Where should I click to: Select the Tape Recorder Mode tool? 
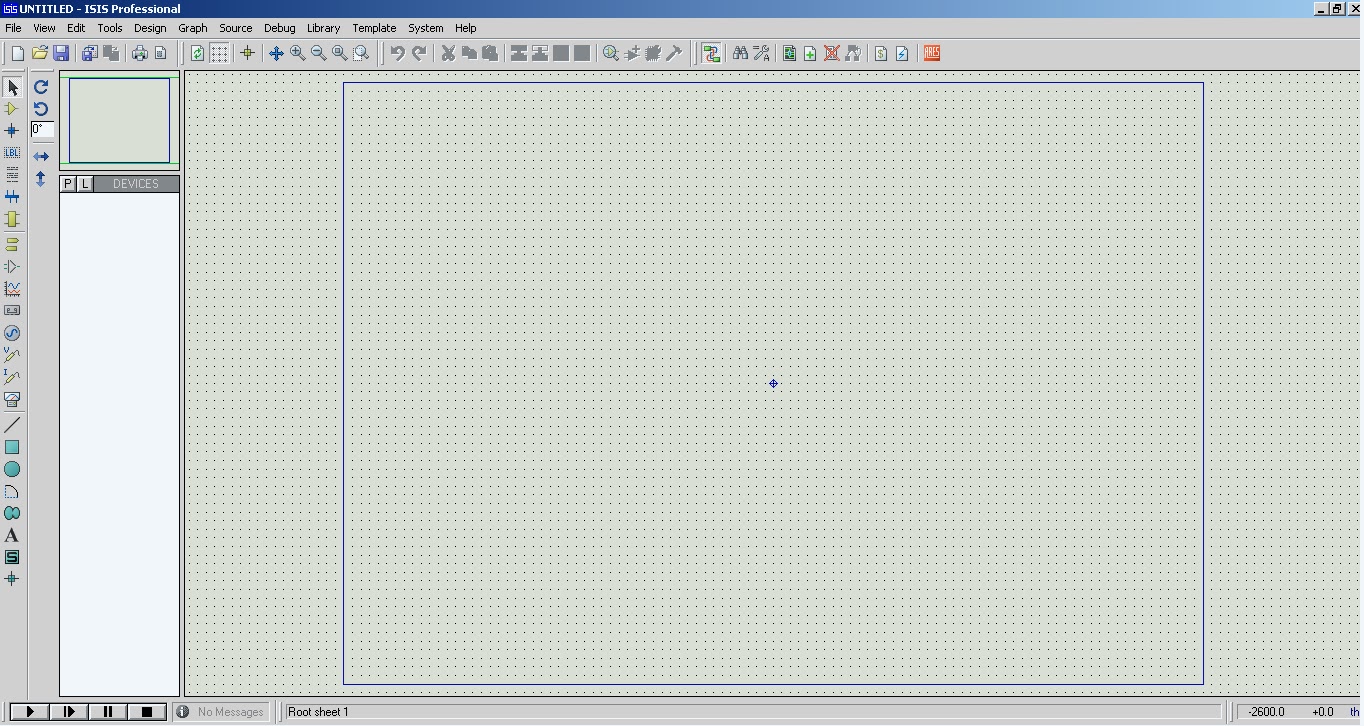coord(12,310)
